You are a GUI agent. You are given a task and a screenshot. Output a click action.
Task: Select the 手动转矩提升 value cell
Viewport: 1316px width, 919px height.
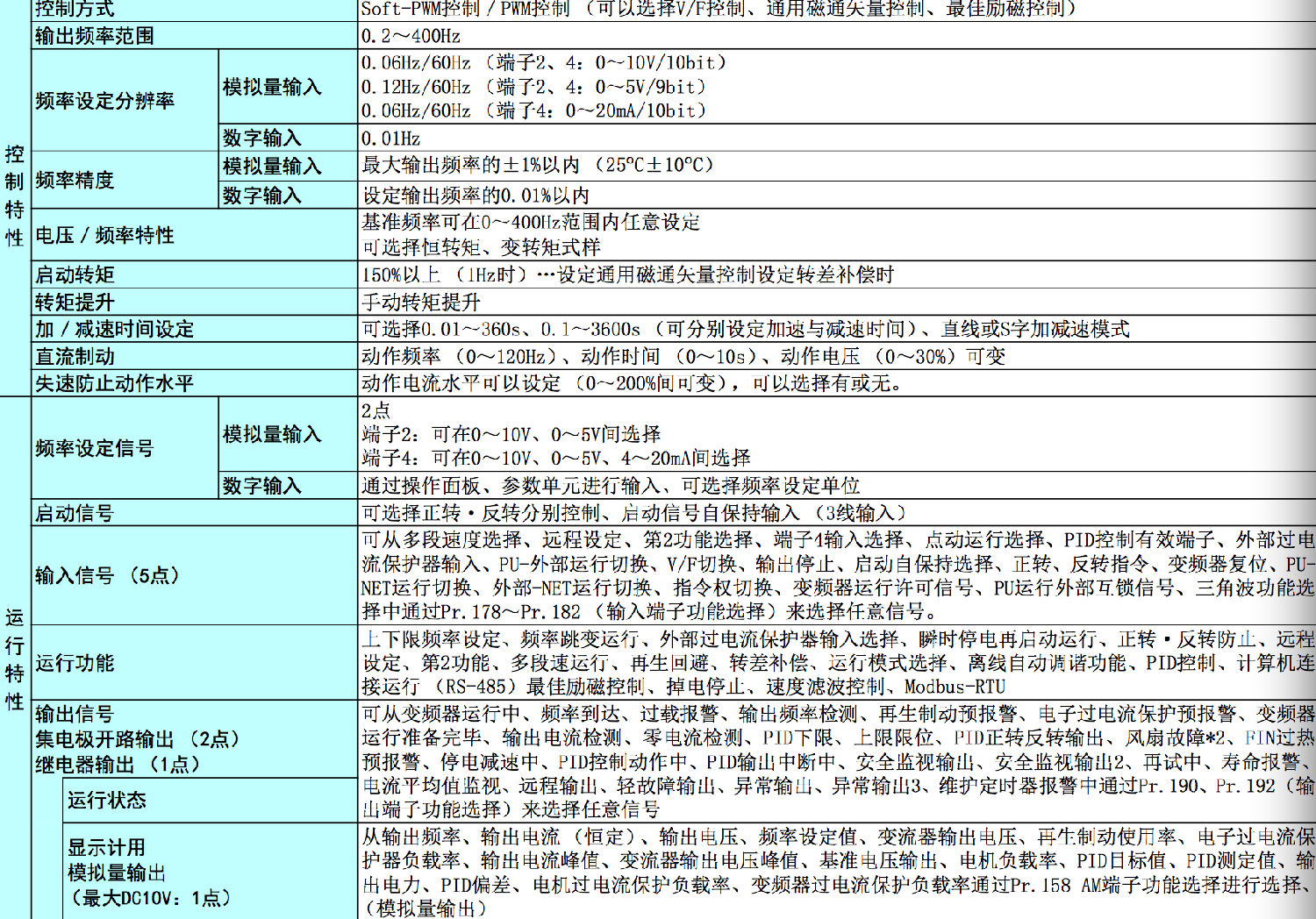(x=837, y=302)
